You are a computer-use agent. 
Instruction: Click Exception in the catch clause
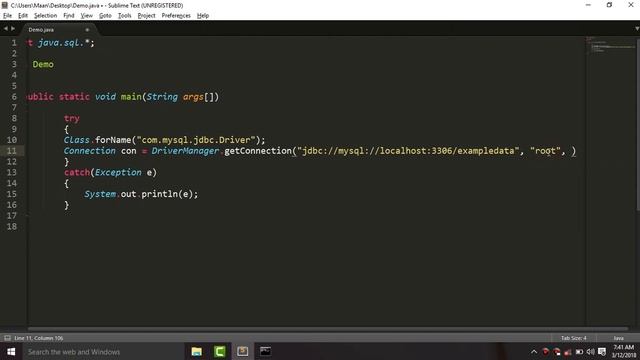point(118,172)
